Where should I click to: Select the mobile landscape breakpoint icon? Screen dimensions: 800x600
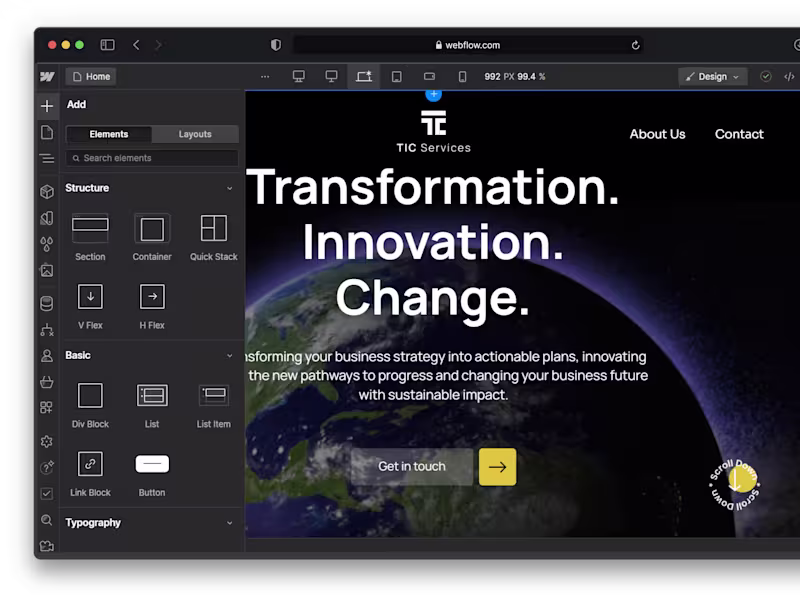tap(430, 77)
